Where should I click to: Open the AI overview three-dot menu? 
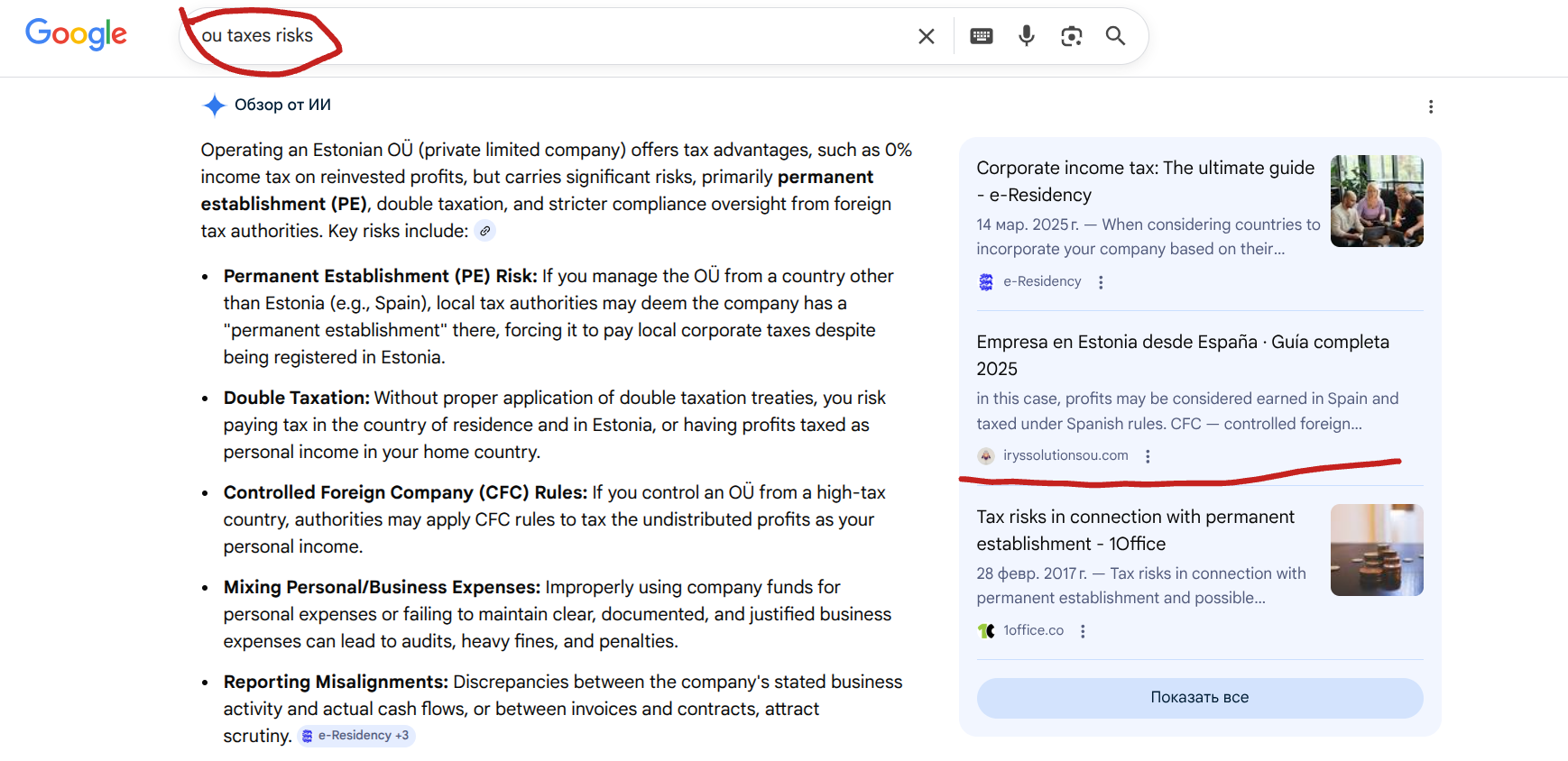(x=1431, y=106)
